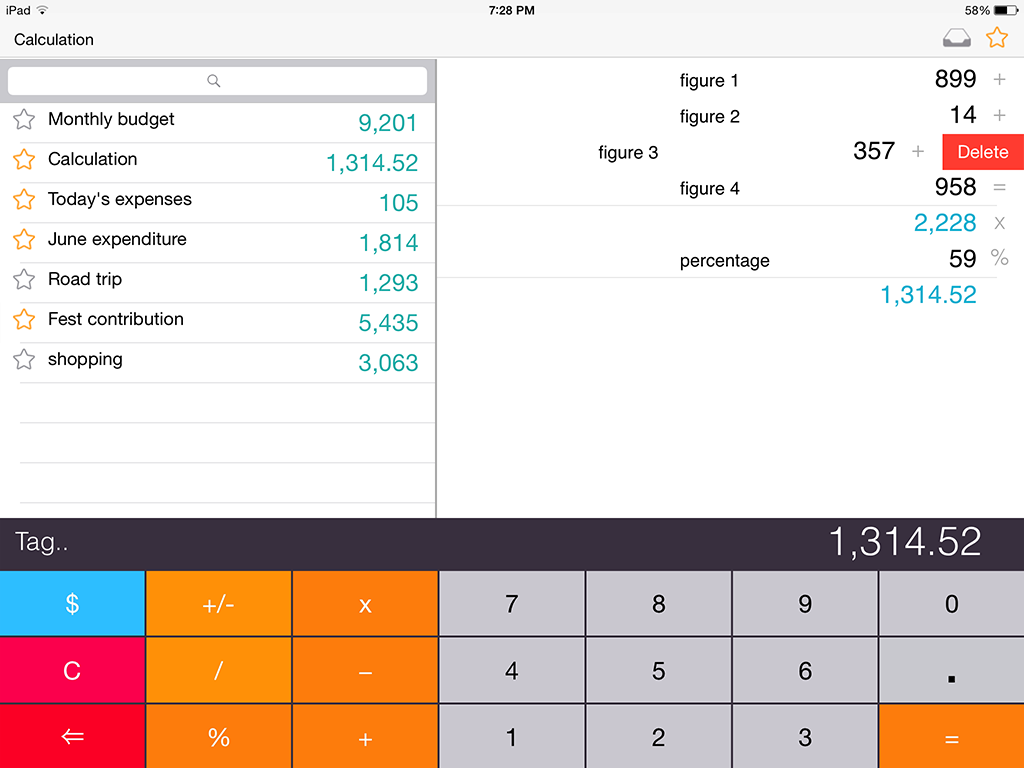The image size is (1024, 768).
Task: Delete the figure 3 line
Action: [x=983, y=152]
